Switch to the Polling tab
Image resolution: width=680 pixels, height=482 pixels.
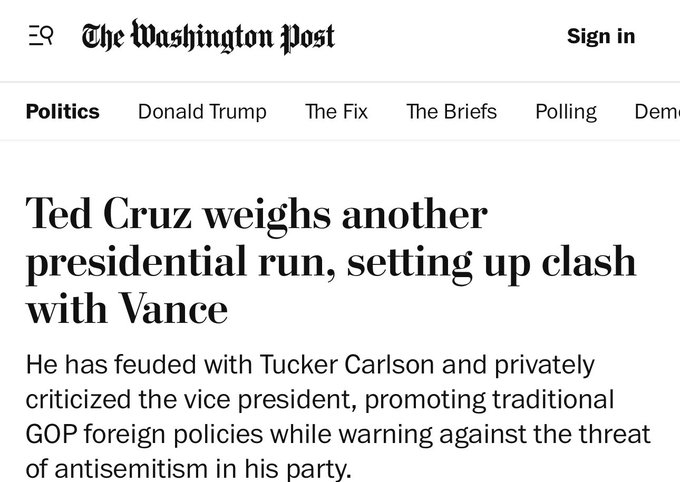565,111
